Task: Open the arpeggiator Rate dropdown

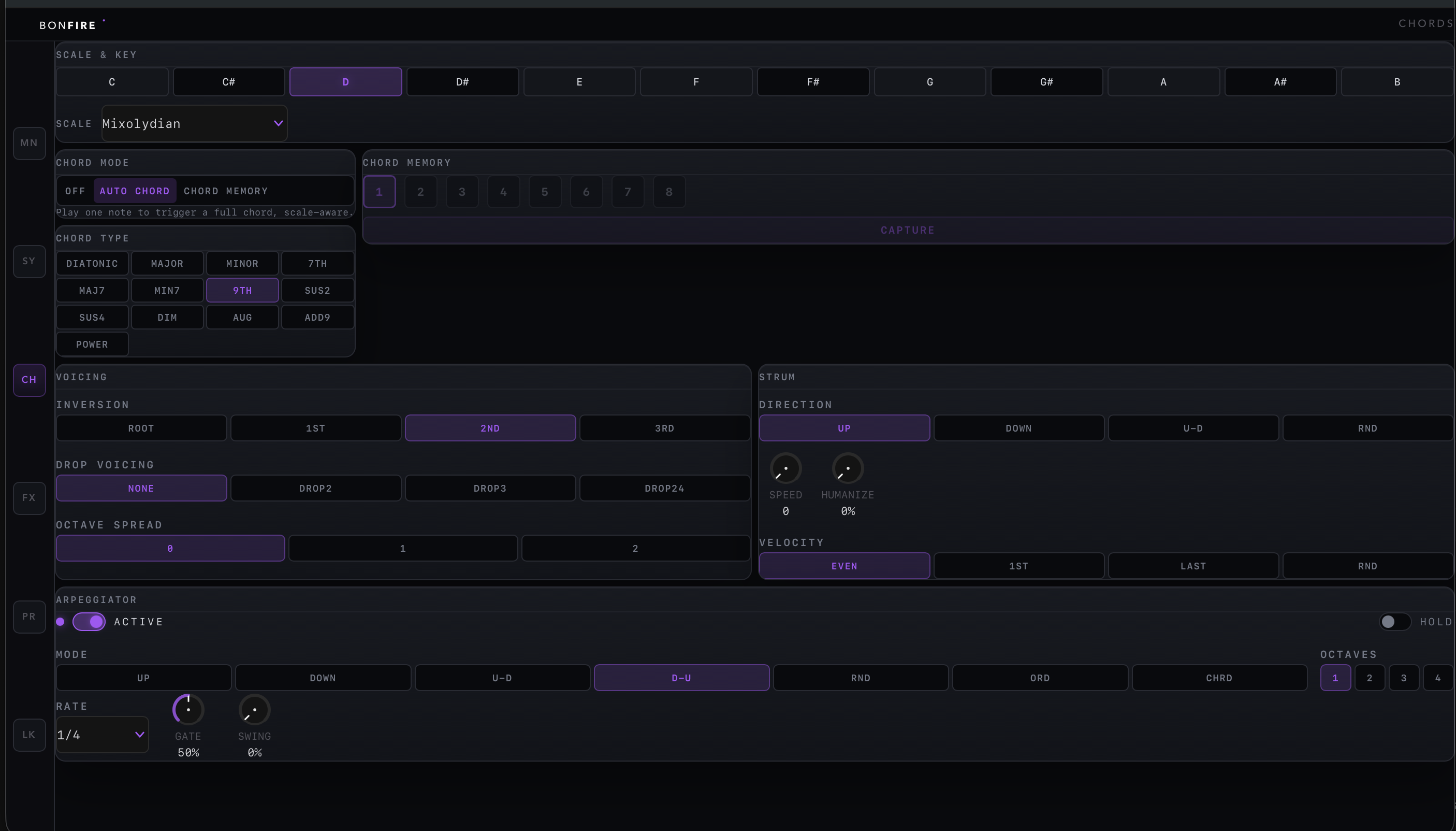Action: tap(102, 735)
